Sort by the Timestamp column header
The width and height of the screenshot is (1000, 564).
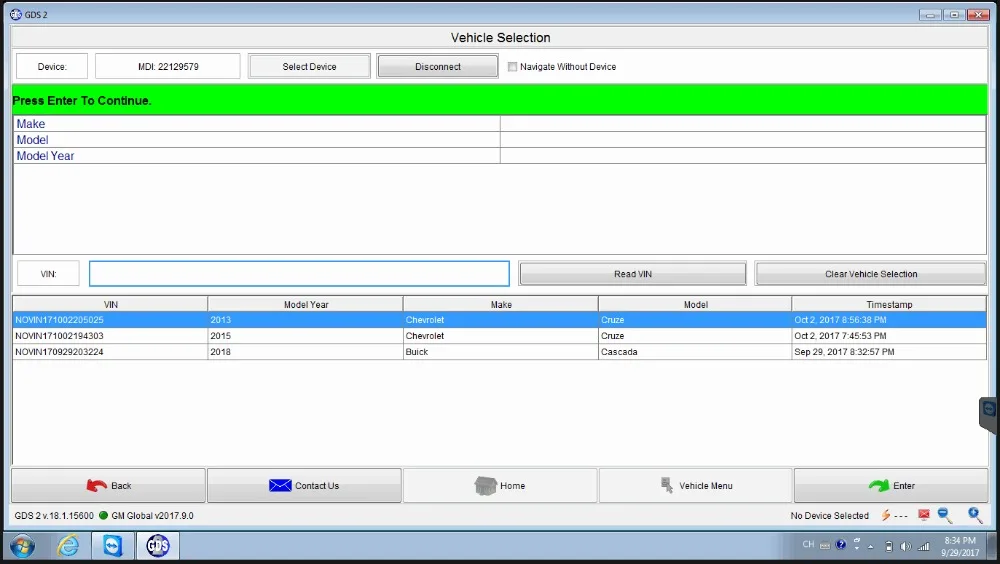(889, 304)
